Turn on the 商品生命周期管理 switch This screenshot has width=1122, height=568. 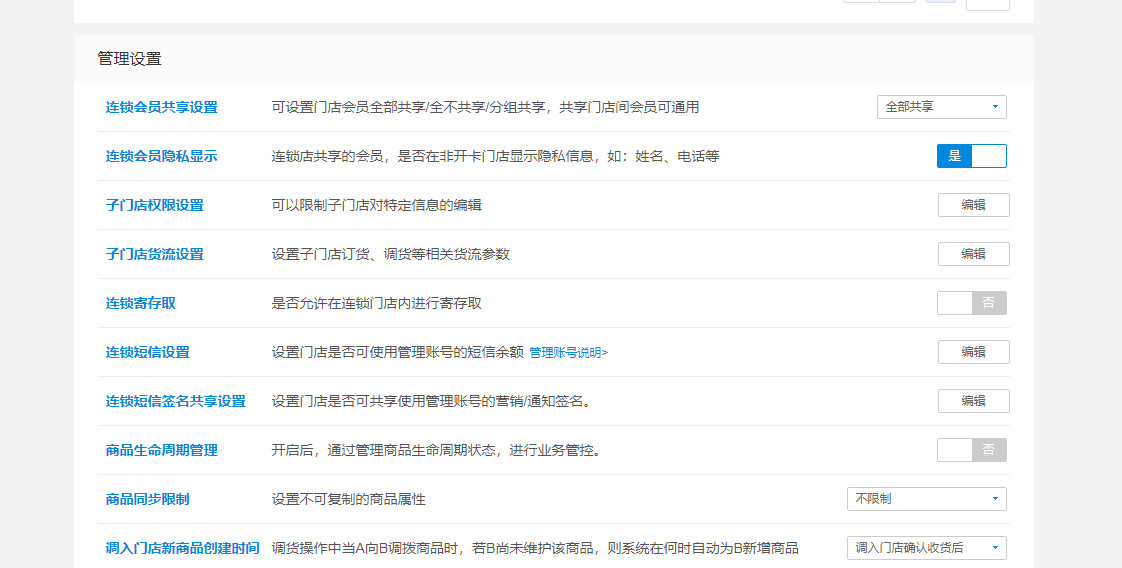click(x=971, y=450)
